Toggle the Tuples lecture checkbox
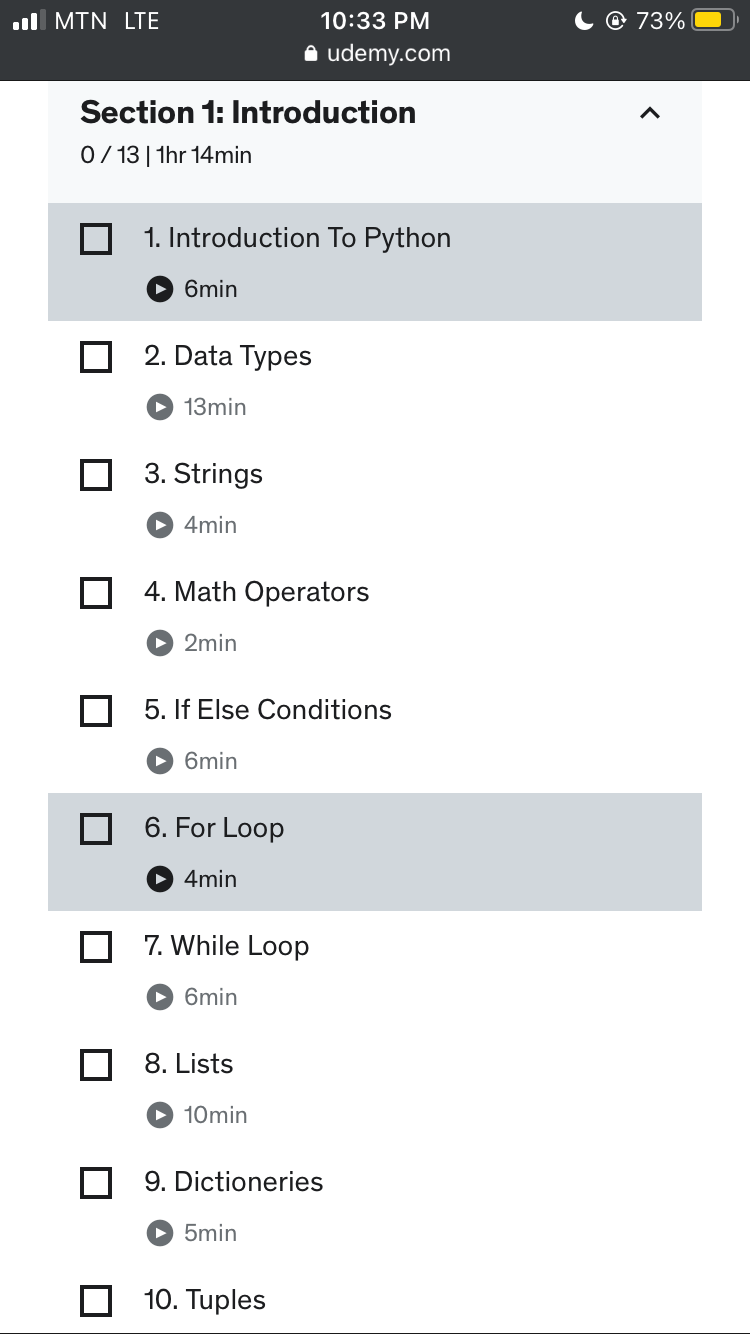 pyautogui.click(x=96, y=1301)
